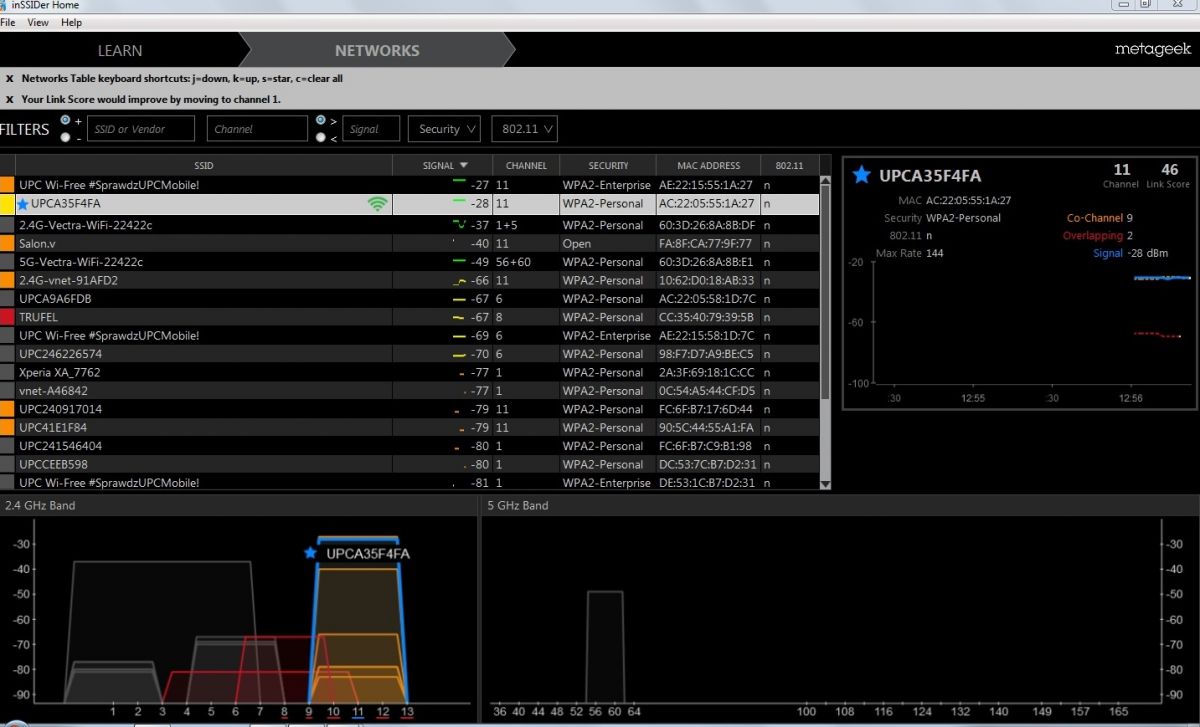Click the Signal -28 dBm legend
Screen dimensions: 1200x727
pos(1130,254)
